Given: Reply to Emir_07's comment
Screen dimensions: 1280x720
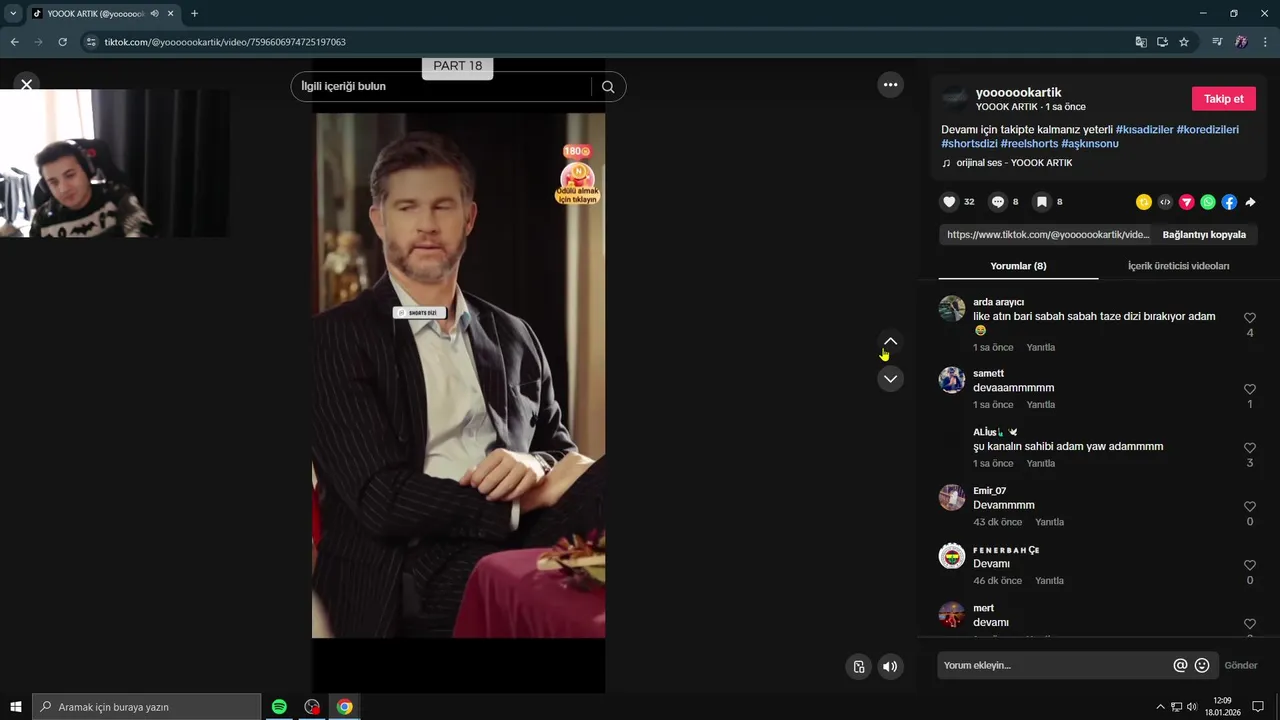Looking at the screenshot, I should coord(1049,522).
